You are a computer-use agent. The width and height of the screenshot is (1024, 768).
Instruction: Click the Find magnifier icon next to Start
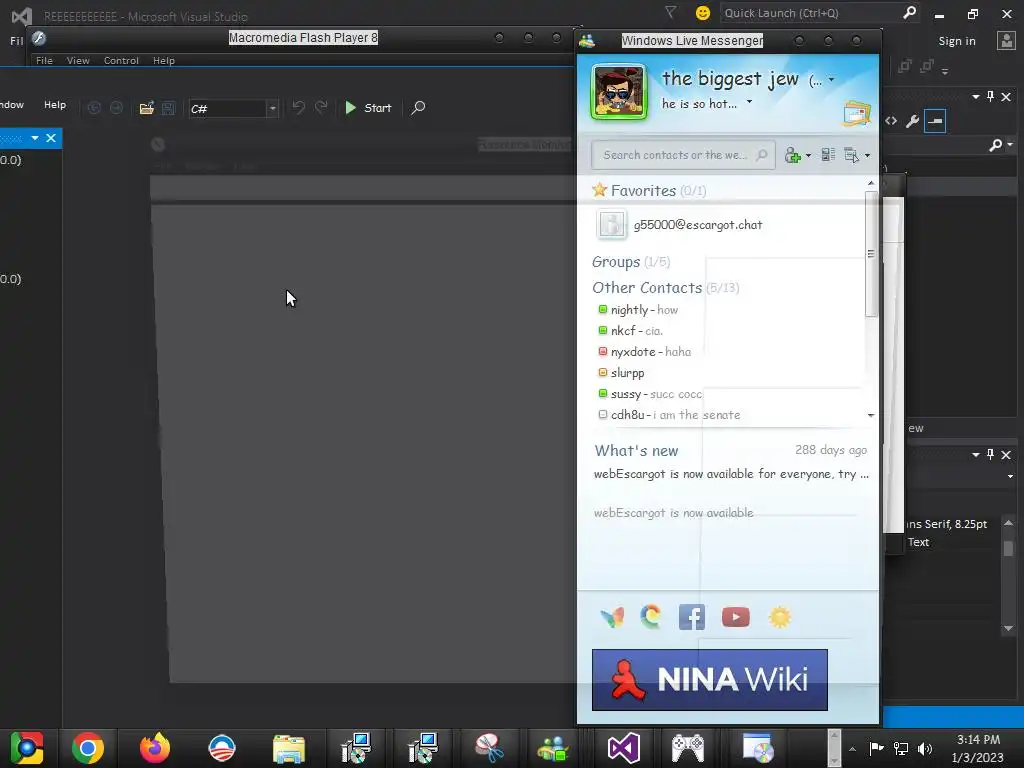tap(418, 108)
